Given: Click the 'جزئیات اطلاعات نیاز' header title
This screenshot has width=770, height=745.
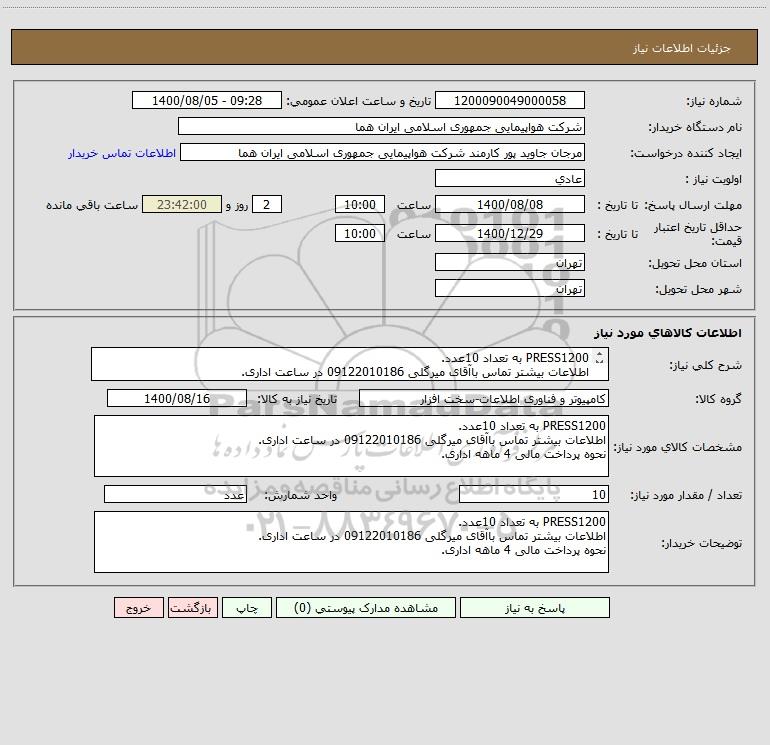Looking at the screenshot, I should pos(682,48).
